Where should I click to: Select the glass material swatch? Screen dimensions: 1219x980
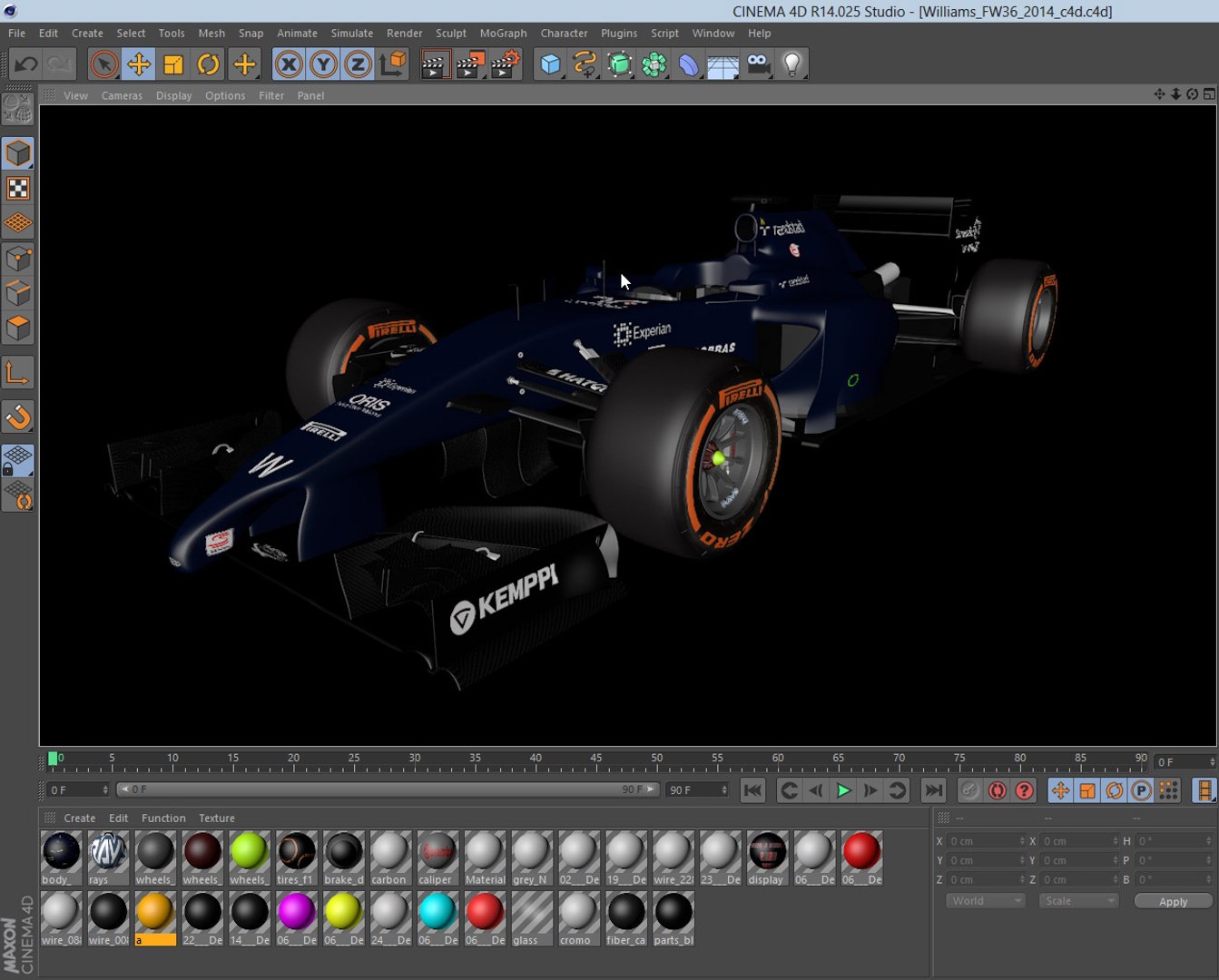click(x=532, y=919)
